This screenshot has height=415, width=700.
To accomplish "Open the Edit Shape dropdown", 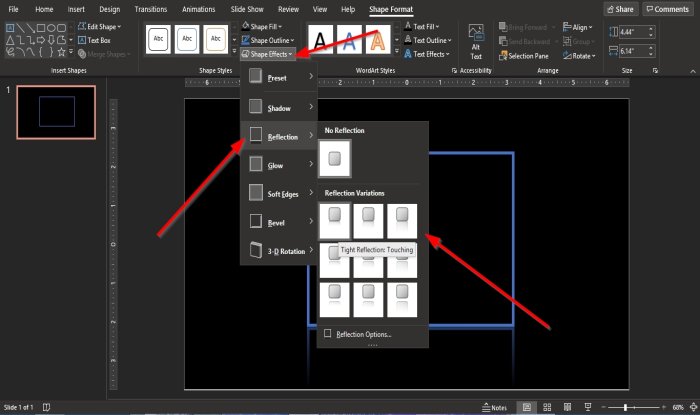I will [100, 27].
